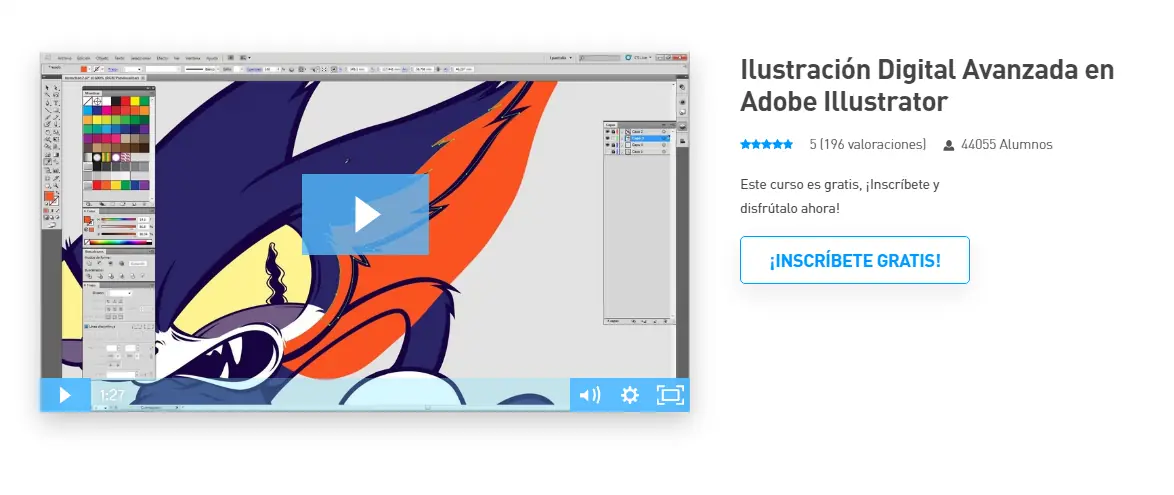The height and width of the screenshot is (495, 1174).
Task: Click the five-star course rating
Action: point(767,145)
